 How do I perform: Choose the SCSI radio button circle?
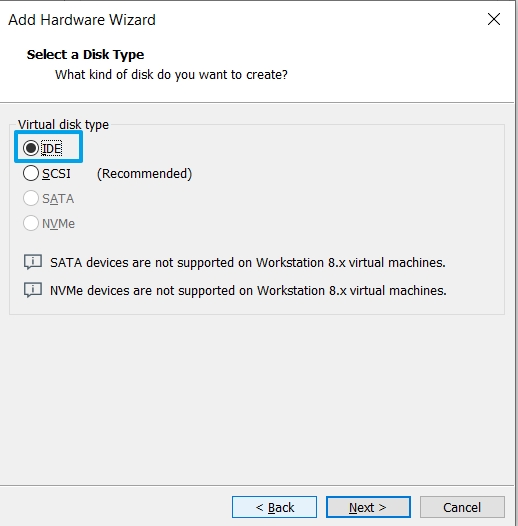pyautogui.click(x=31, y=173)
